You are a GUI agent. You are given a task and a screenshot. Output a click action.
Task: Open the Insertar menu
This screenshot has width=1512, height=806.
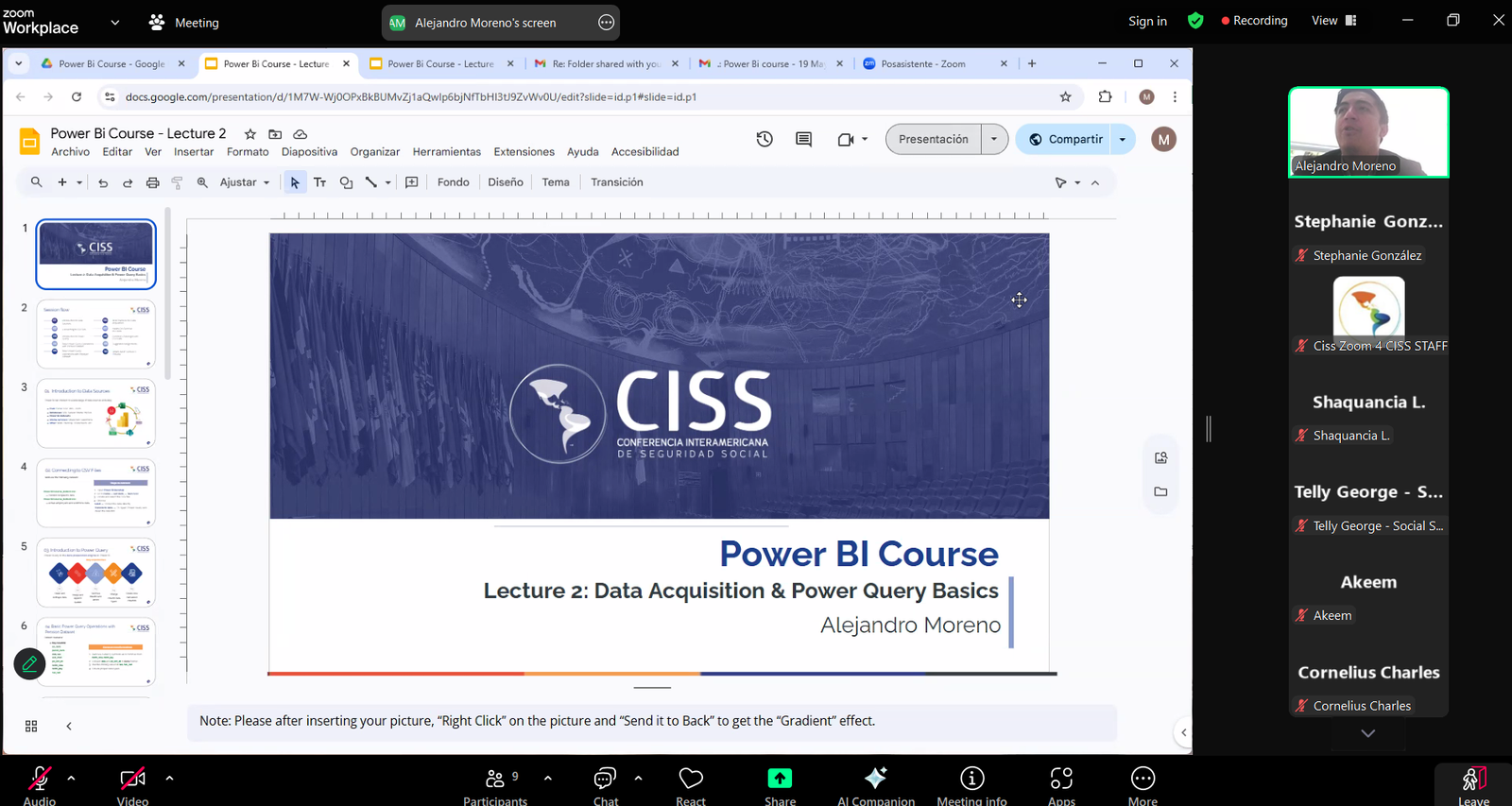pyautogui.click(x=194, y=152)
